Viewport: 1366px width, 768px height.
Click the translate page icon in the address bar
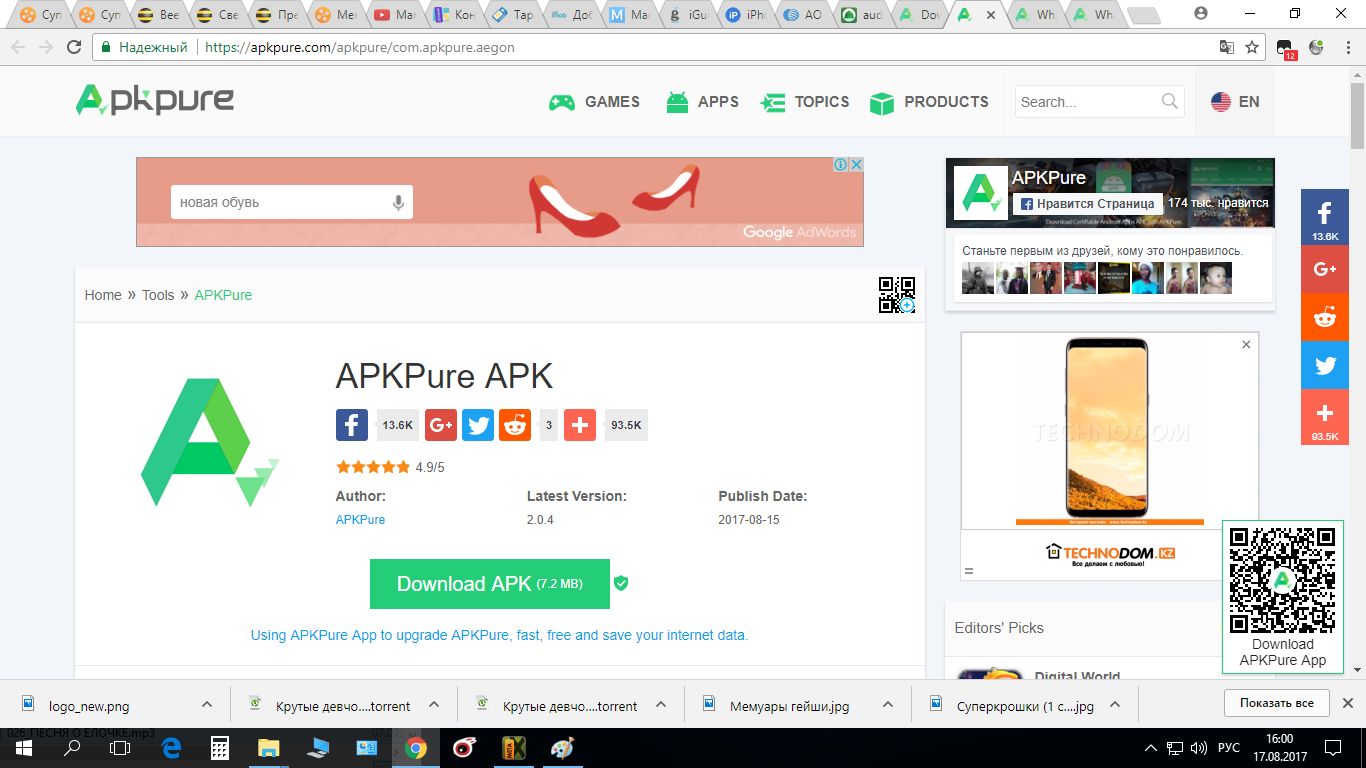point(1226,47)
